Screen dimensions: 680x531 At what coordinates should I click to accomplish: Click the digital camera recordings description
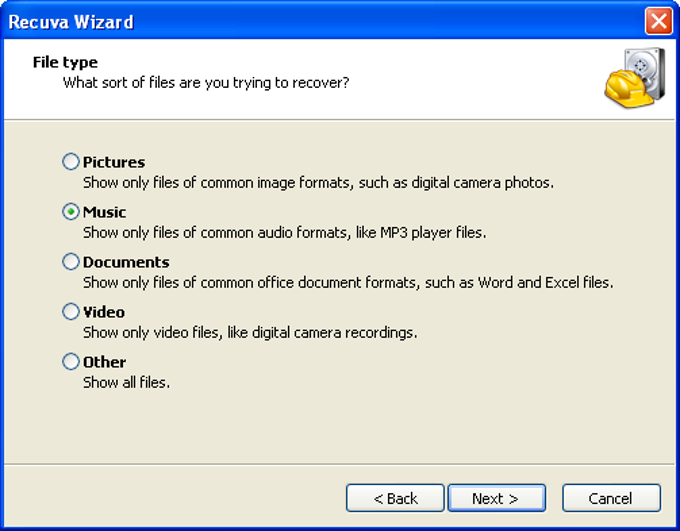tap(250, 332)
